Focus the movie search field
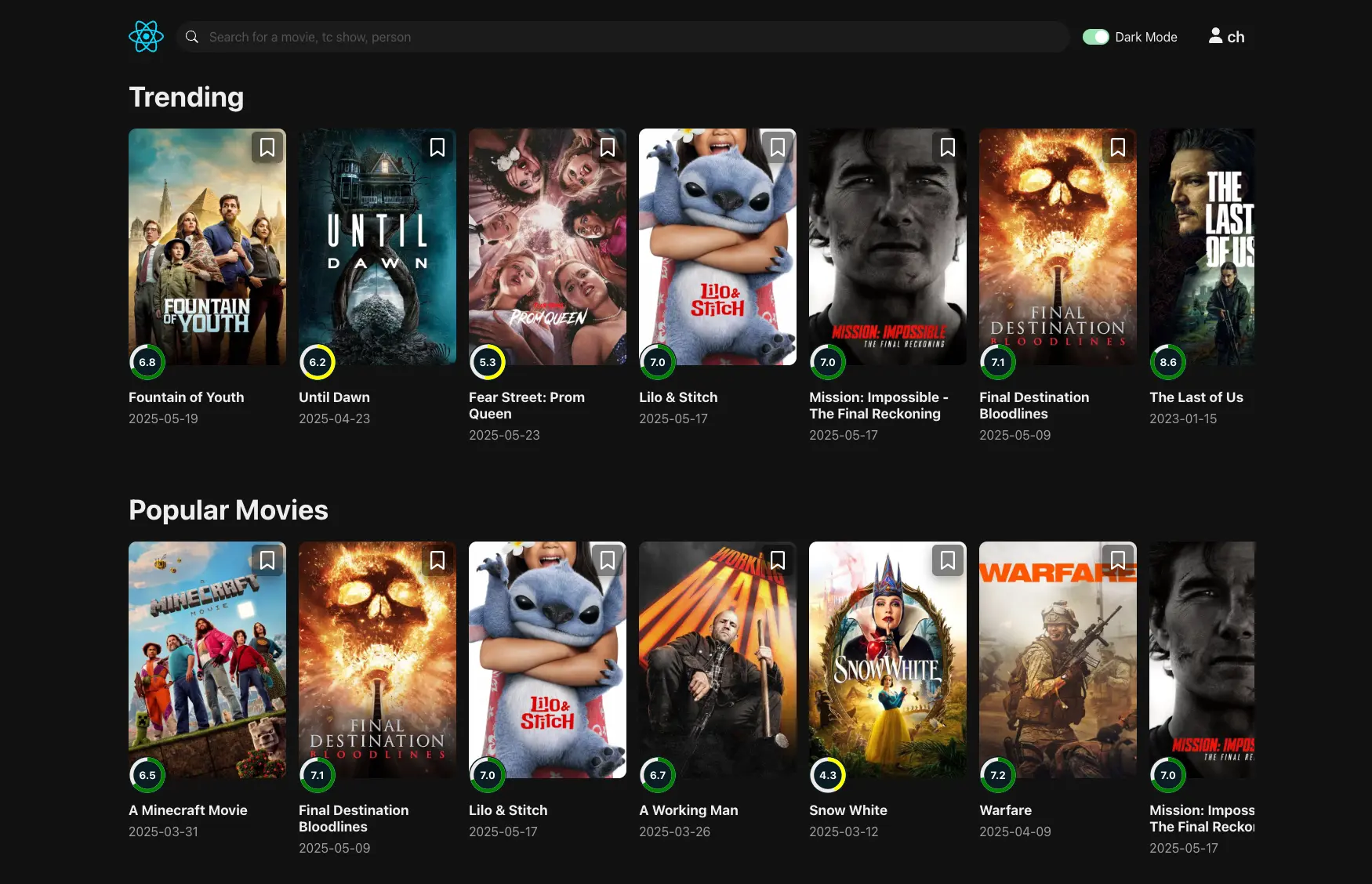Image resolution: width=1372 pixels, height=884 pixels. [622, 37]
